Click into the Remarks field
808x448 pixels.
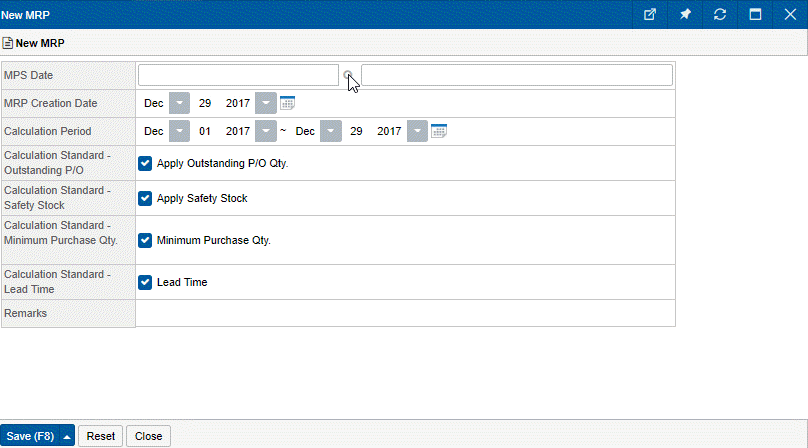click(x=405, y=313)
